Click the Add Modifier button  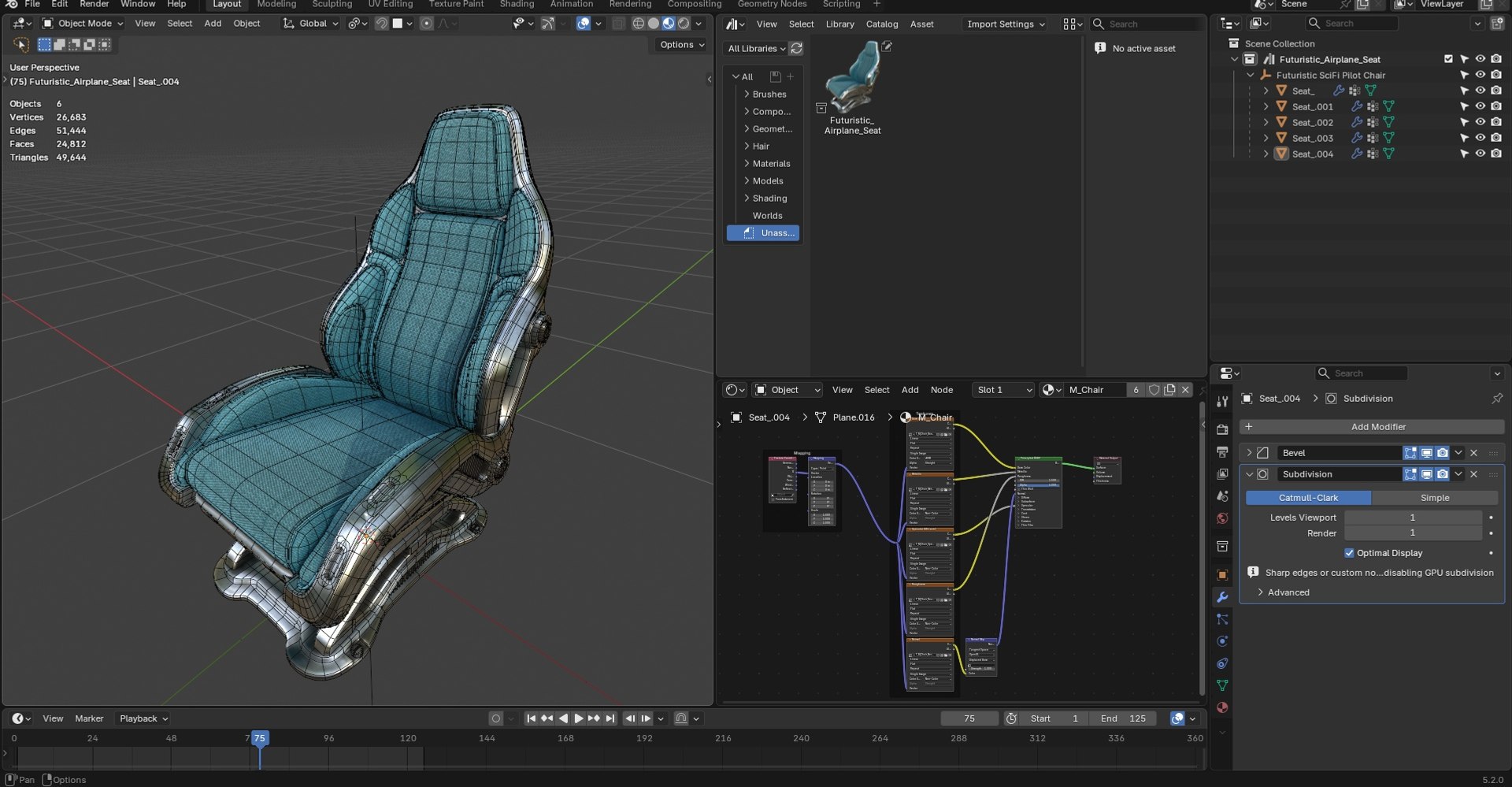[x=1372, y=426]
